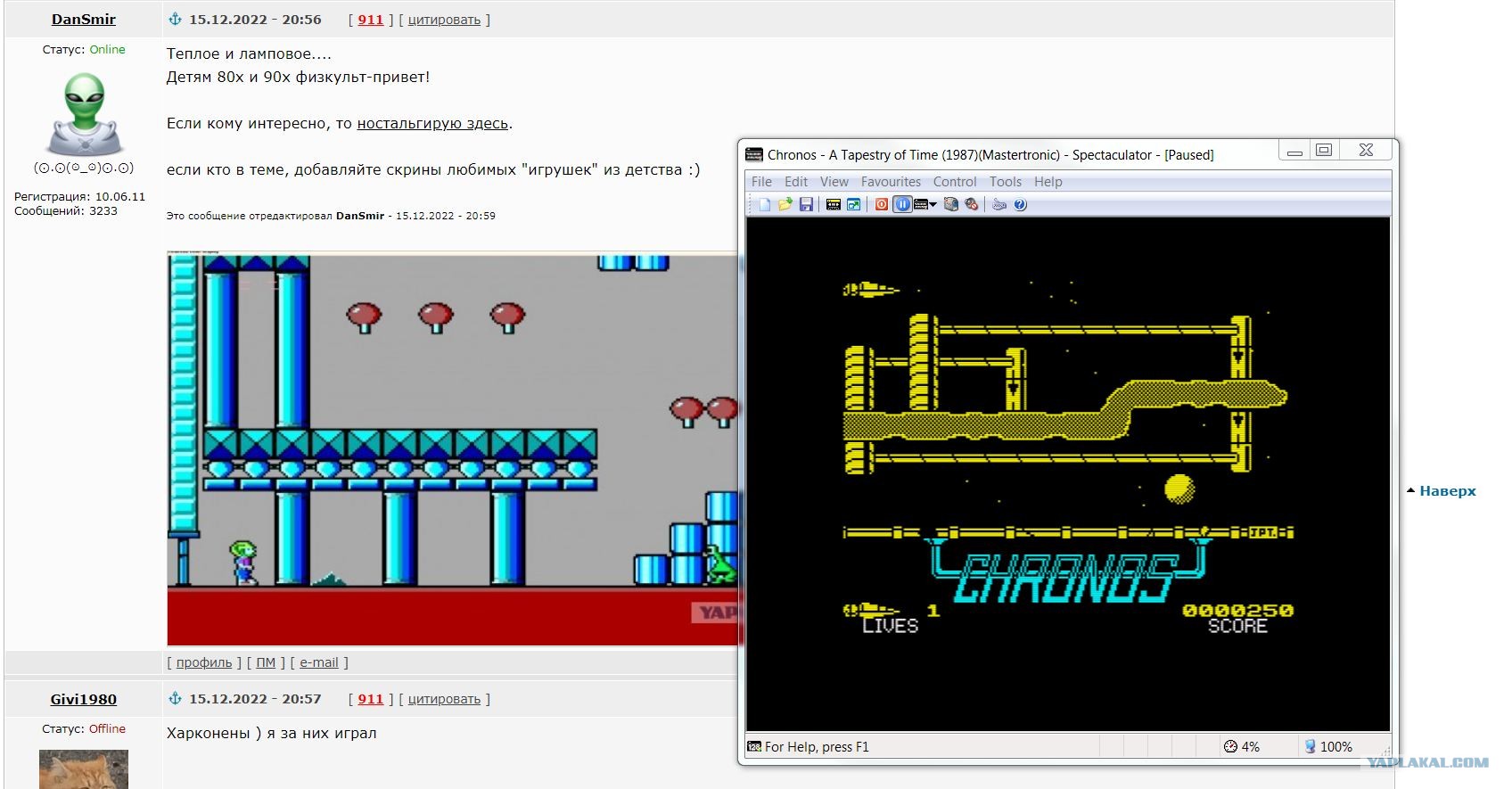Click the New file icon in Spectaculator toolbar
This screenshot has height=789, width=1512.
pos(764,204)
